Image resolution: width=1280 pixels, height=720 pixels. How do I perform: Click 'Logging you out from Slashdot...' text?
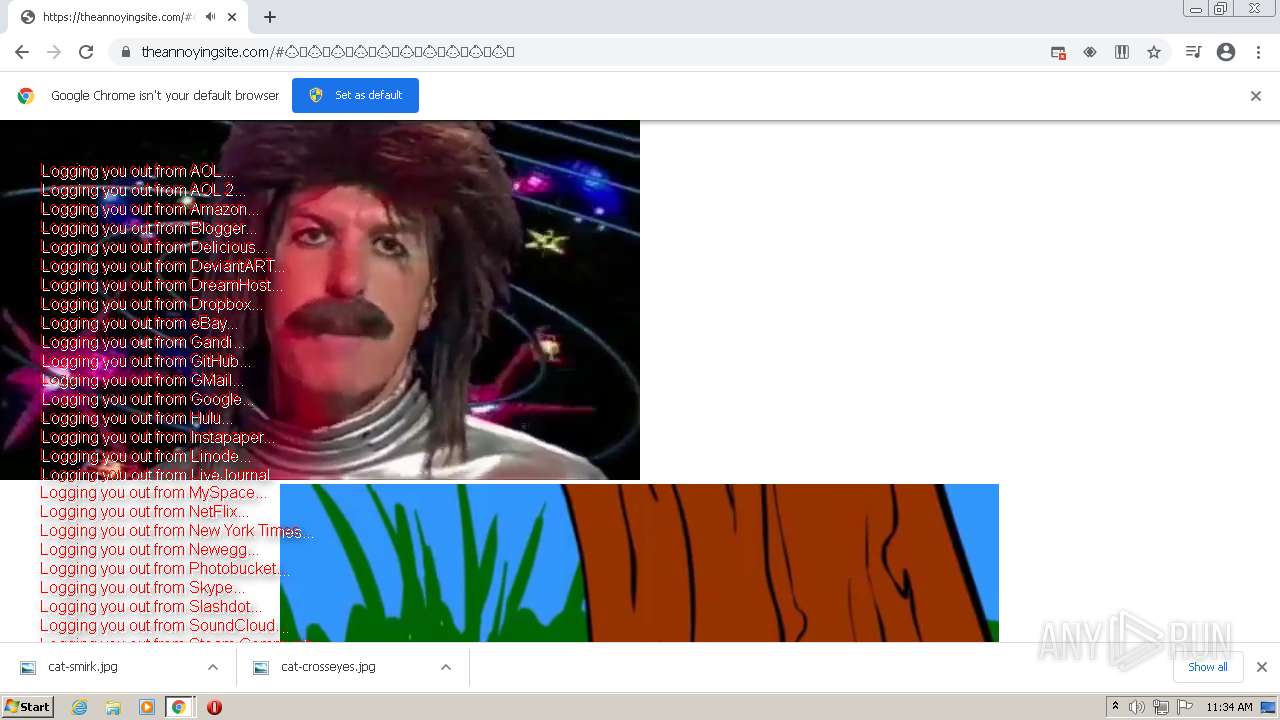coord(151,606)
